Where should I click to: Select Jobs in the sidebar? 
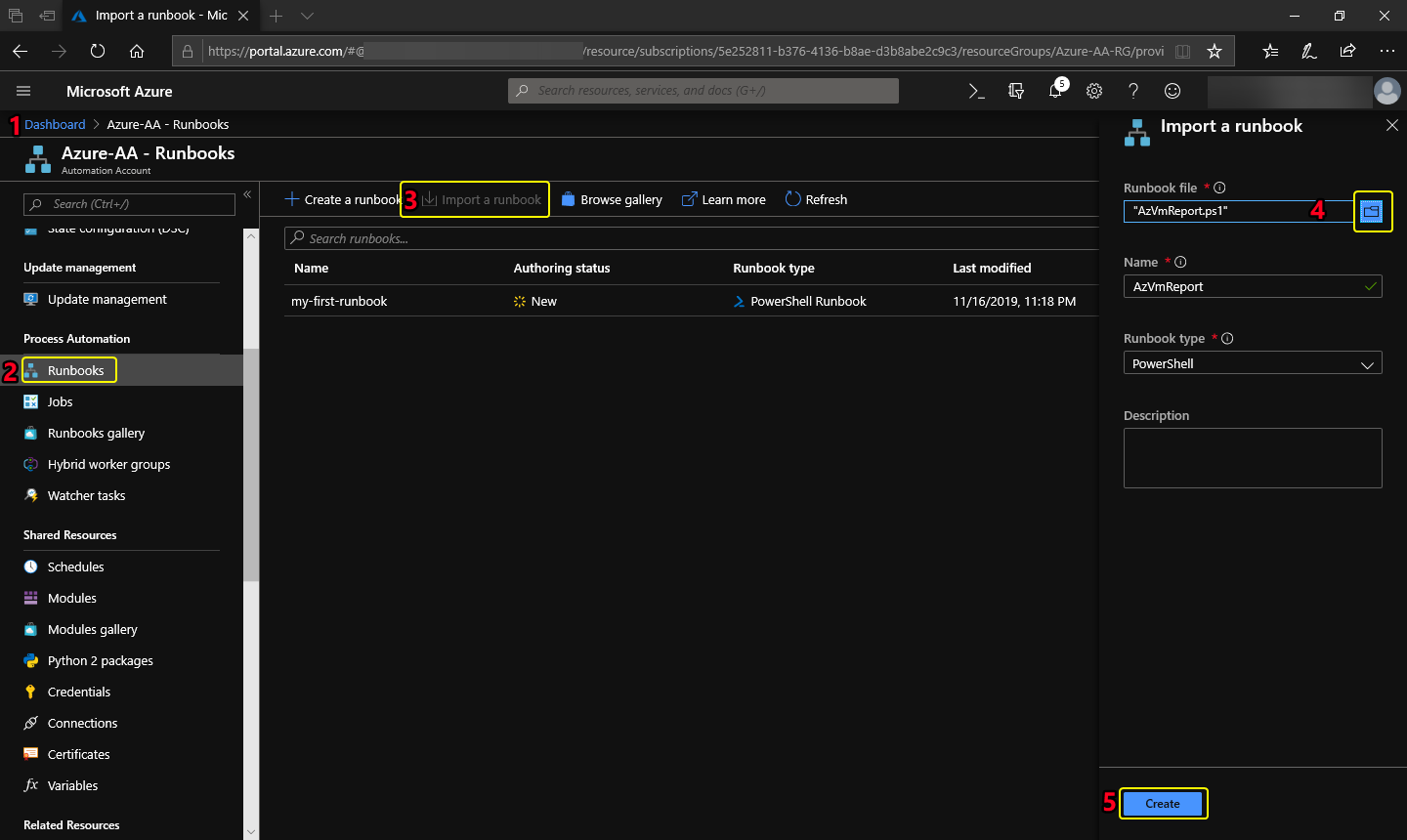[61, 401]
